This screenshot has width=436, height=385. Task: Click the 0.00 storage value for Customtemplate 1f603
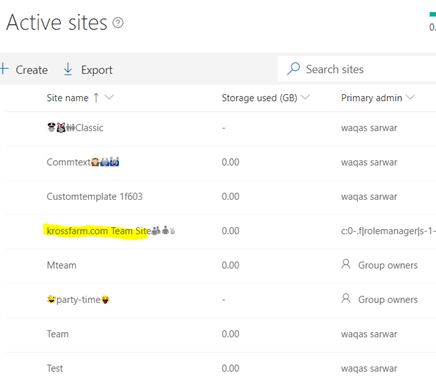pyautogui.click(x=230, y=196)
